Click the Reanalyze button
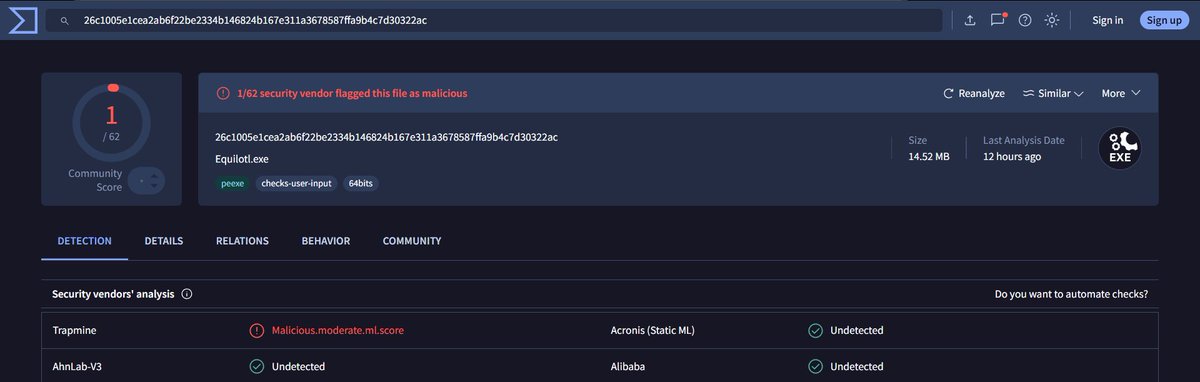 974,93
